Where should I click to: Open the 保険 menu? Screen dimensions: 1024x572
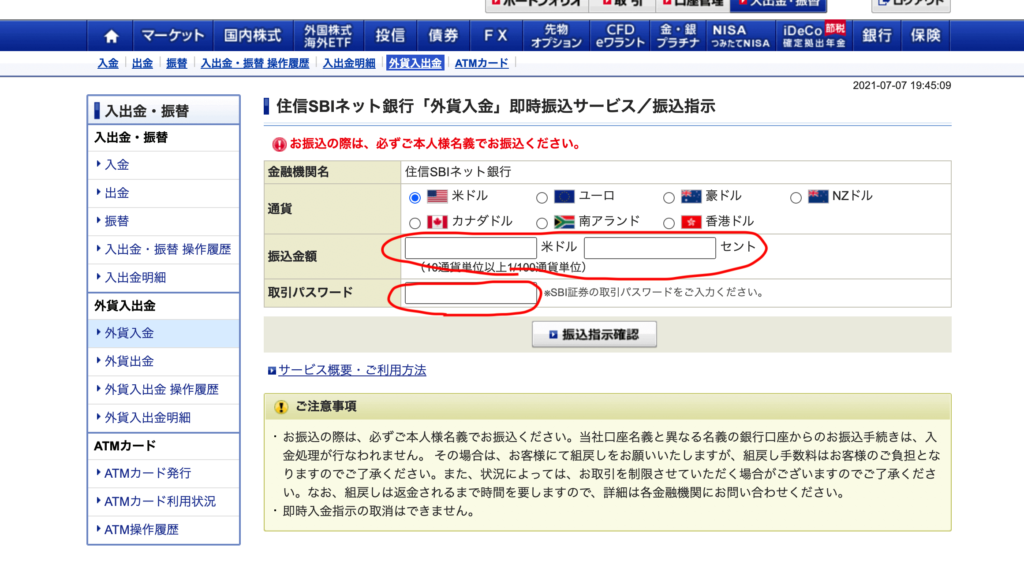pos(925,36)
